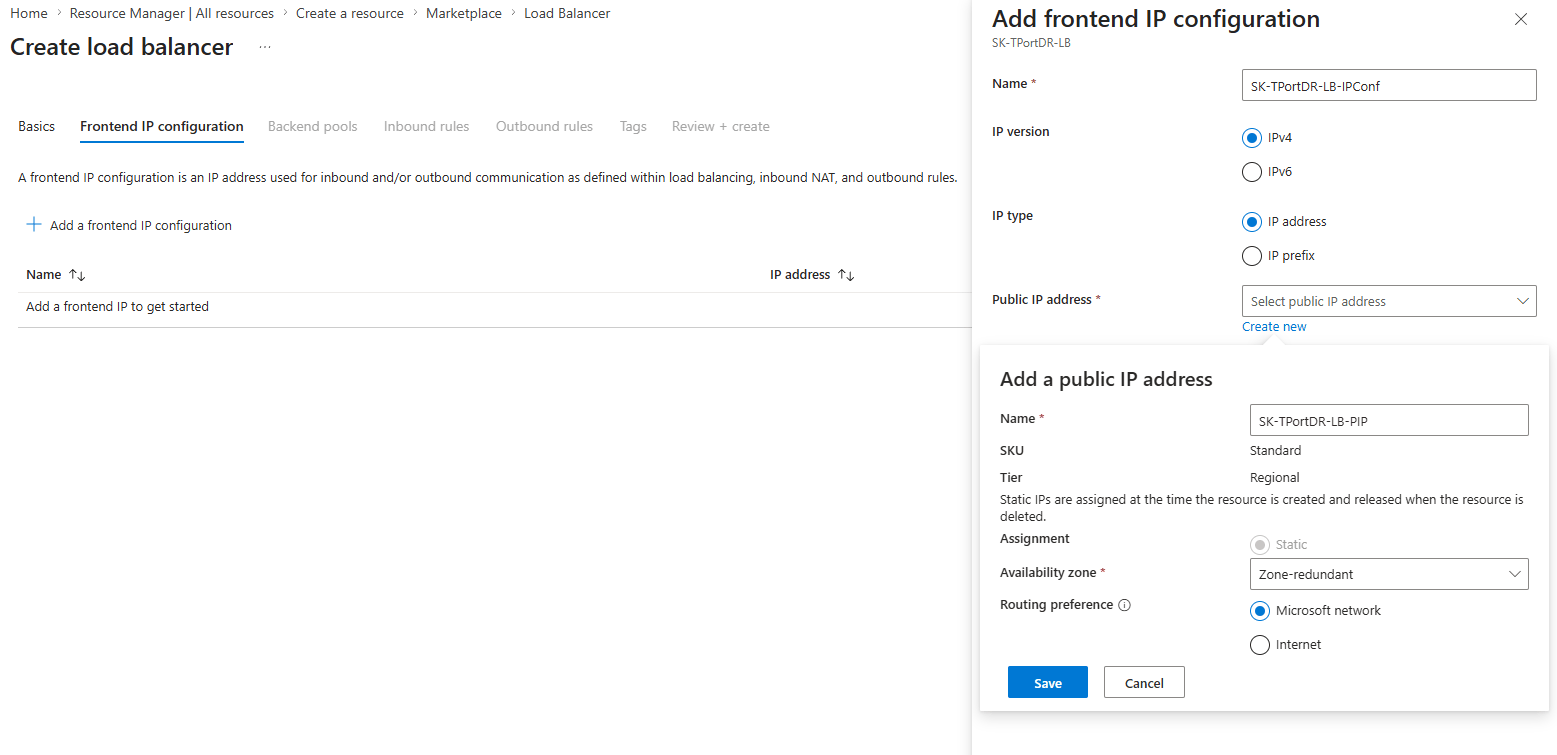1557x755 pixels.
Task: Switch to the Tags tab
Action: (x=633, y=127)
